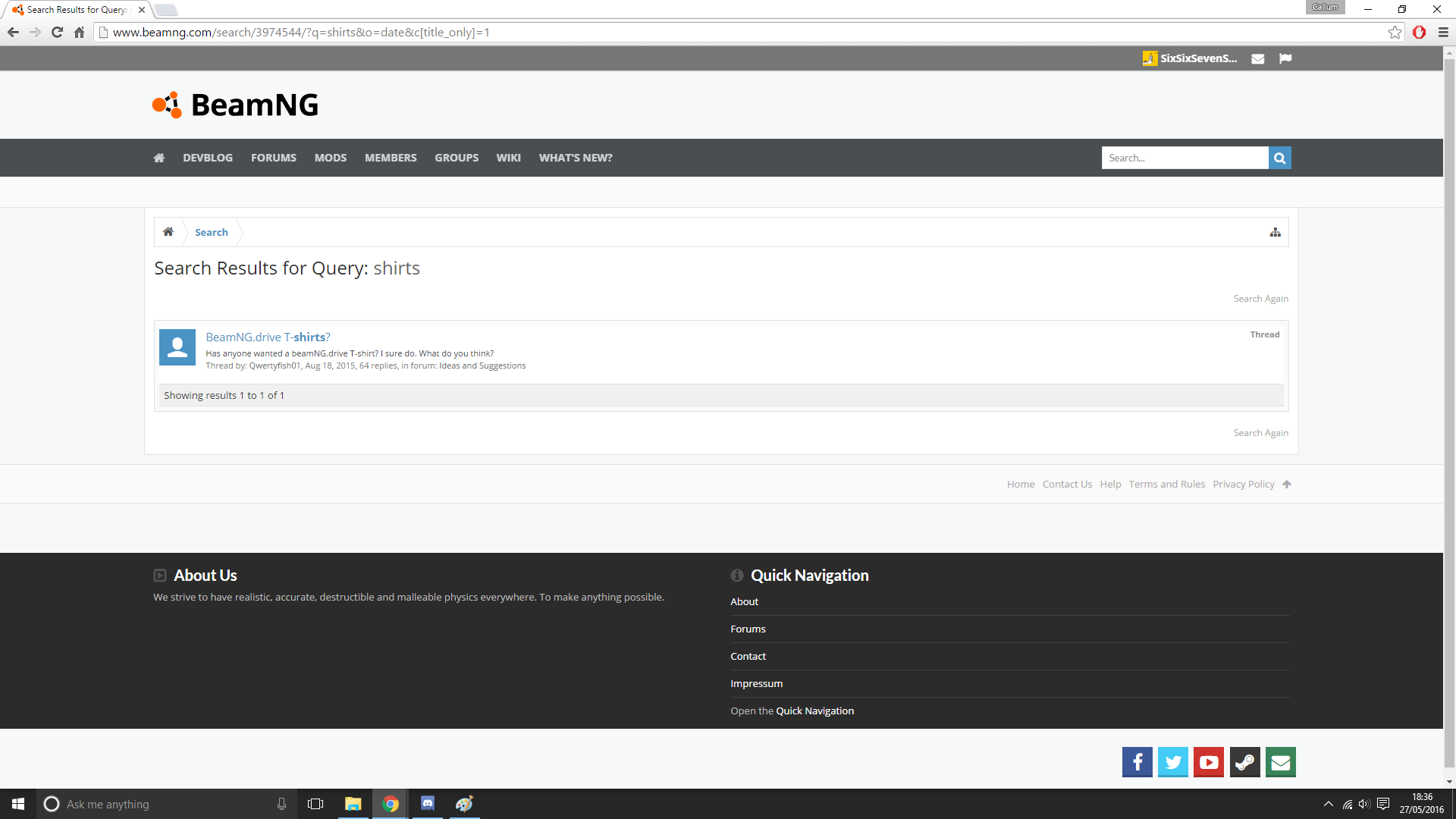Screen dimensions: 1456x819
Task: Open the GROUPS menu item
Action: click(x=457, y=158)
